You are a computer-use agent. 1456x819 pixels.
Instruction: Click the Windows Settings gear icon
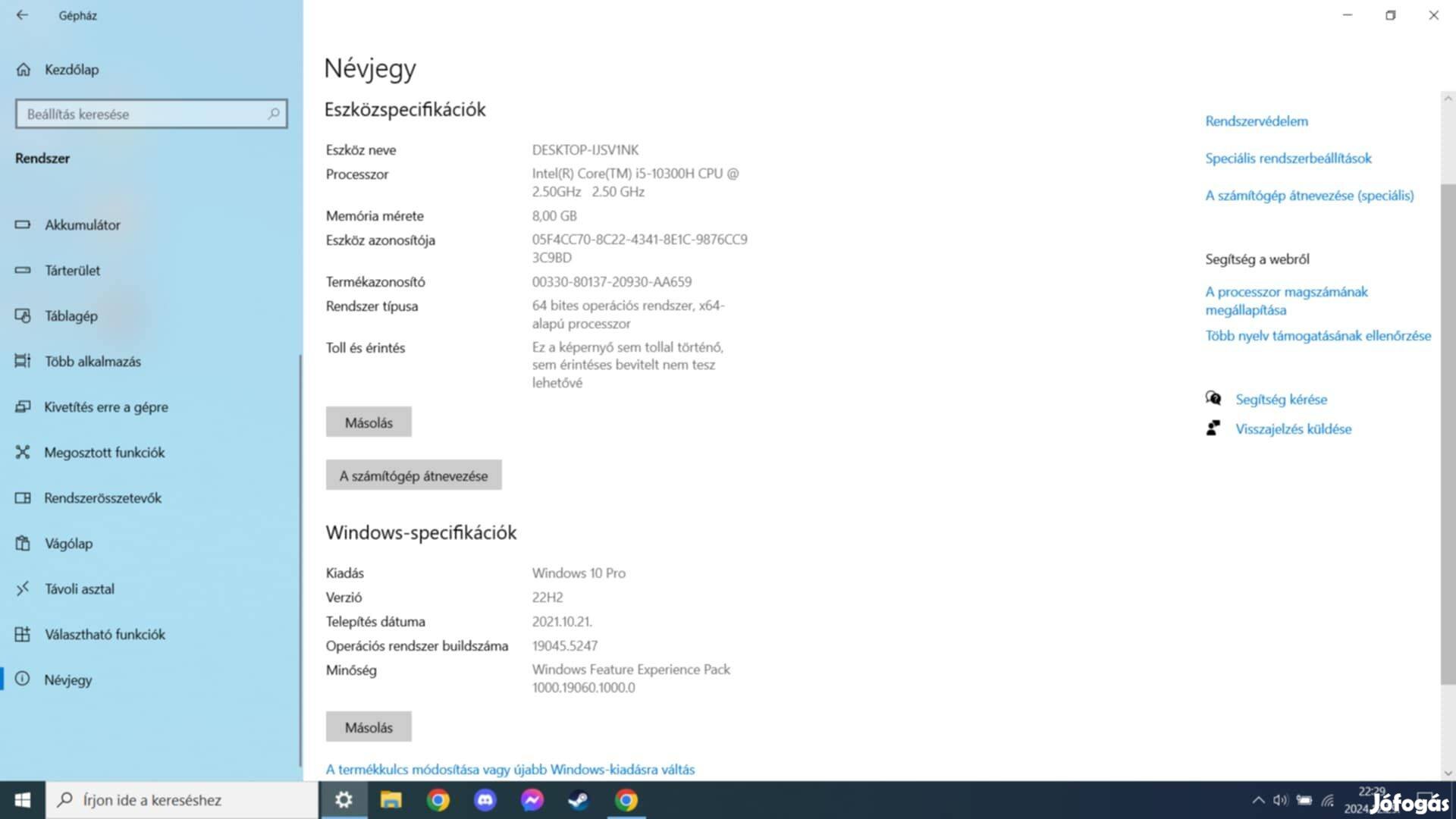pyautogui.click(x=343, y=799)
